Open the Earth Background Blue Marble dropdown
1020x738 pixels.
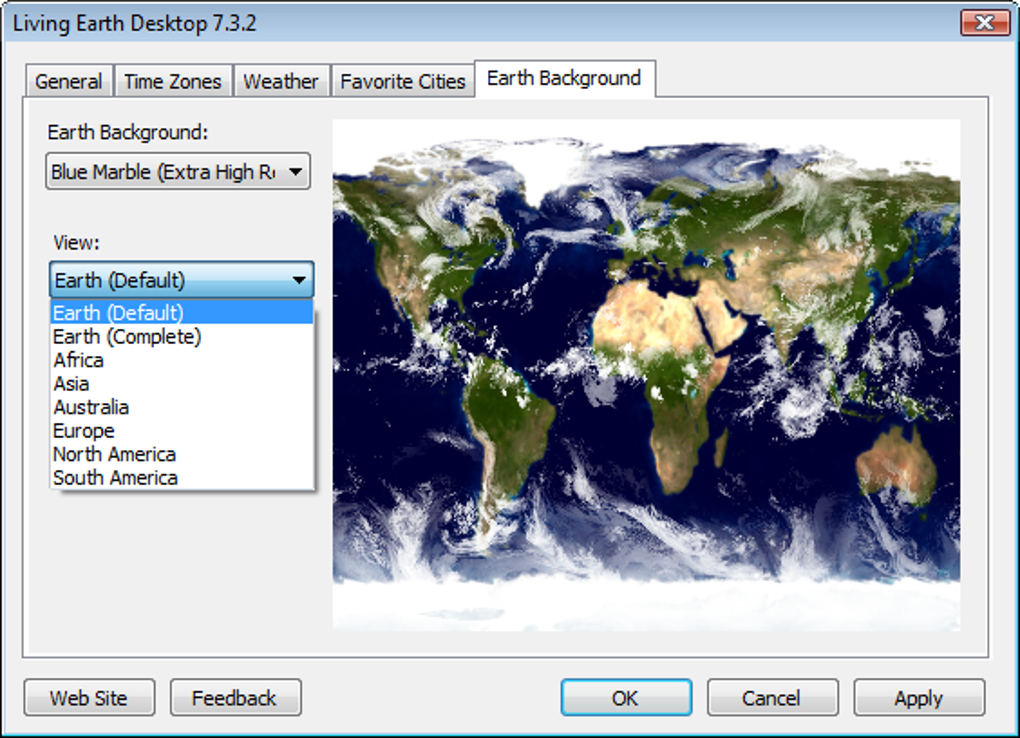pyautogui.click(x=178, y=172)
